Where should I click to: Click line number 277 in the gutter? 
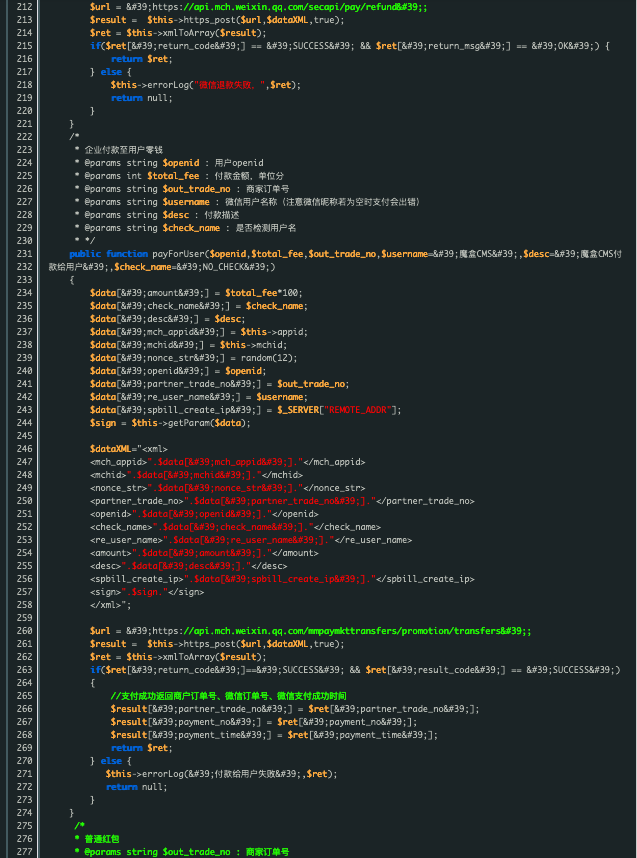25,852
